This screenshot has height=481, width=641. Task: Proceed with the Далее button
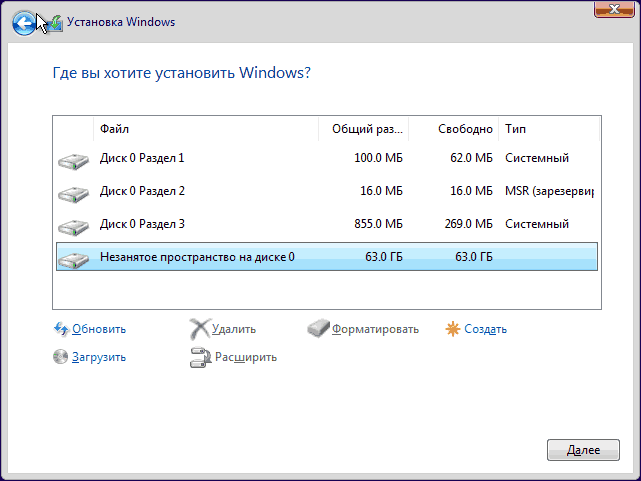(583, 450)
